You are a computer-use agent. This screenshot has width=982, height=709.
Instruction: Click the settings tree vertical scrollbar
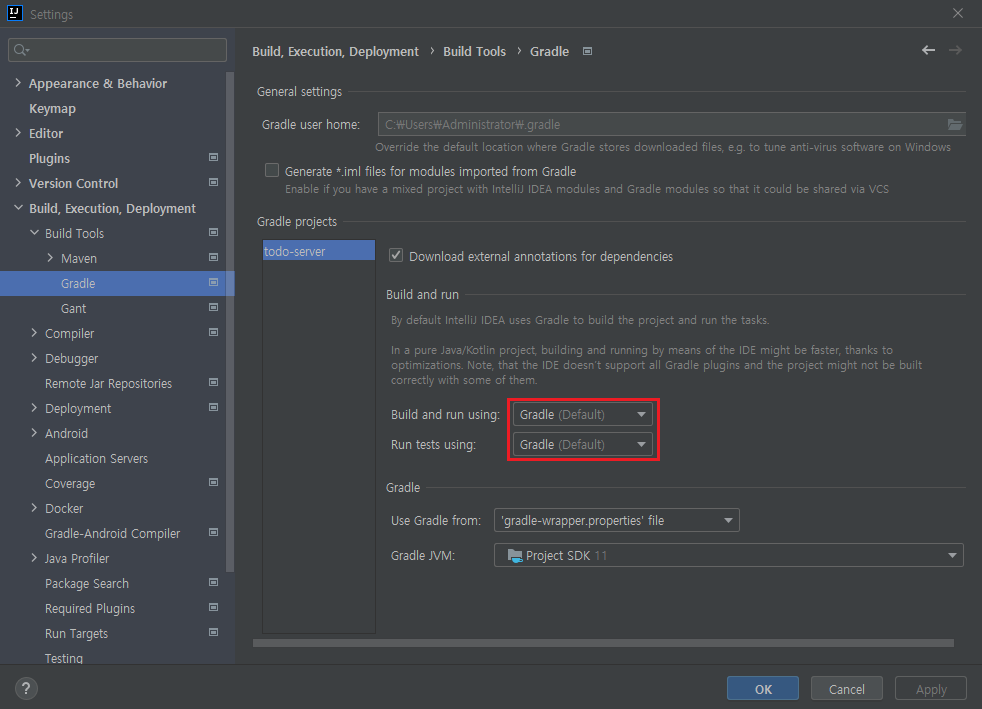(x=230, y=322)
